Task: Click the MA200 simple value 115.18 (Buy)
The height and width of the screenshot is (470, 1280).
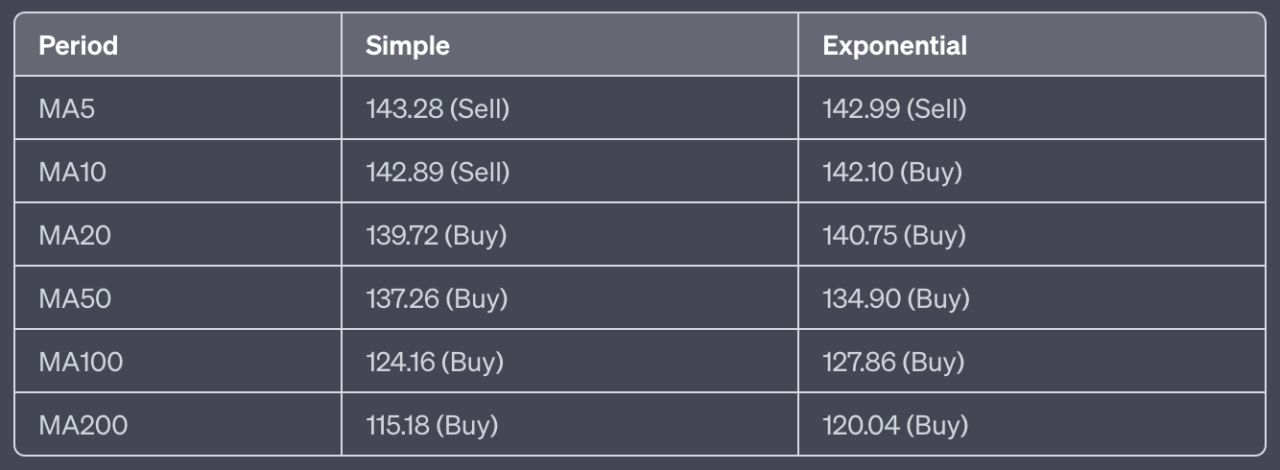Action: 431,426
